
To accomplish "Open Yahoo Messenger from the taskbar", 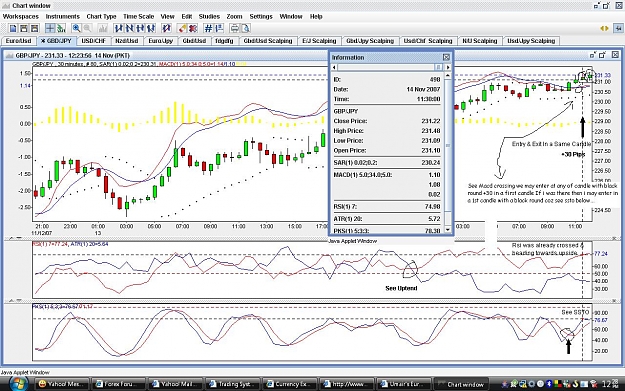I will tap(61, 384).
